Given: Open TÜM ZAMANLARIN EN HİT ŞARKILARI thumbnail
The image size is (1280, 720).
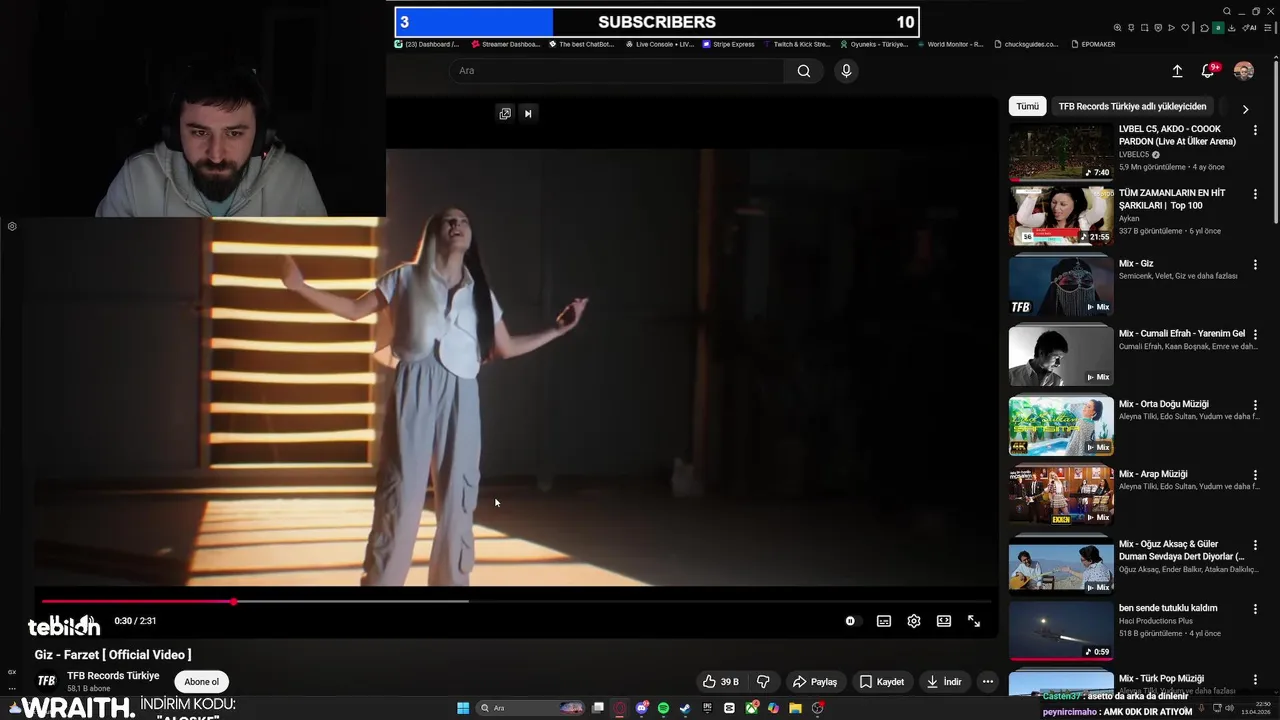Looking at the screenshot, I should 1061,215.
